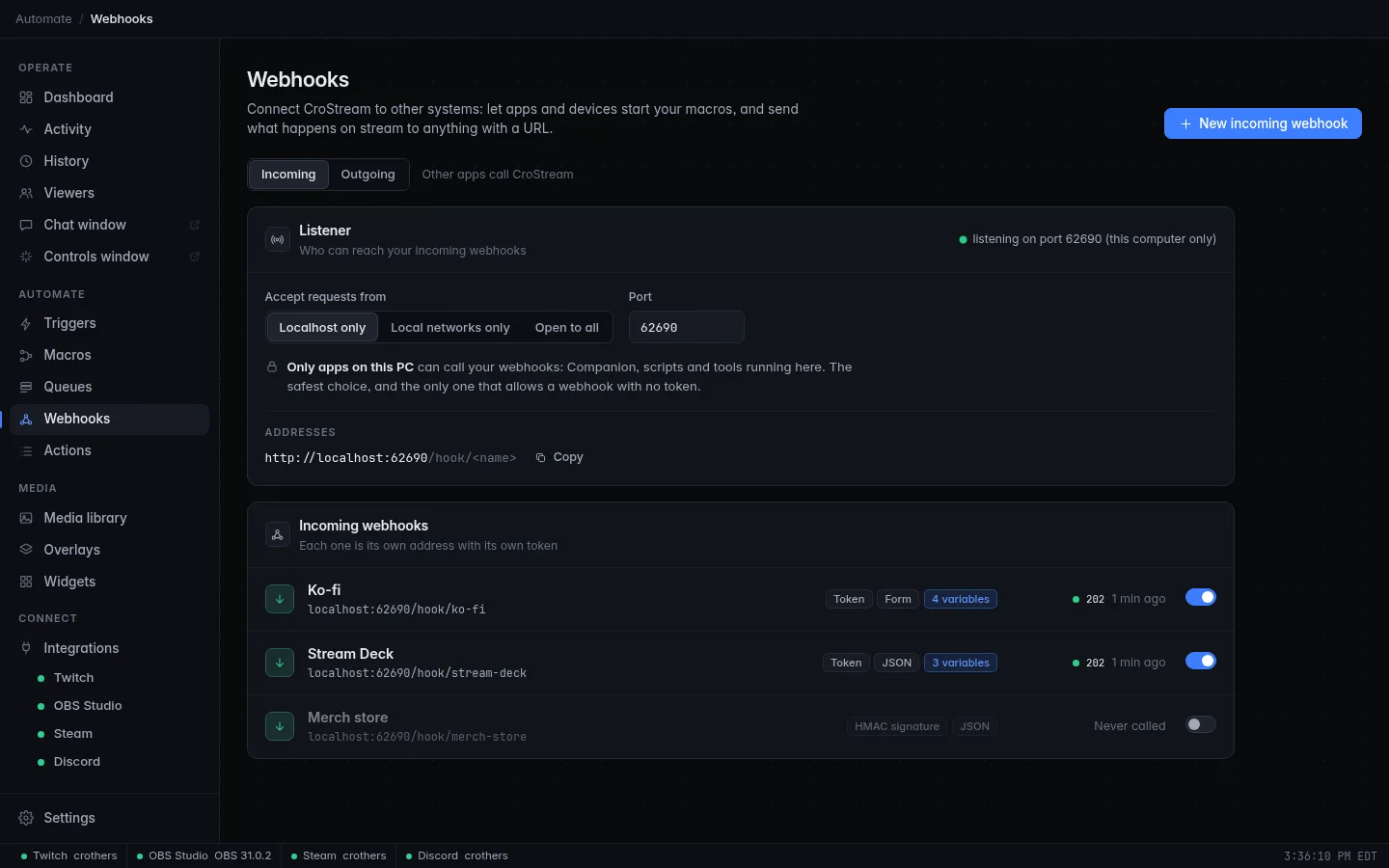Click the Activity pulse icon
The image size is (1389, 868).
[x=26, y=129]
